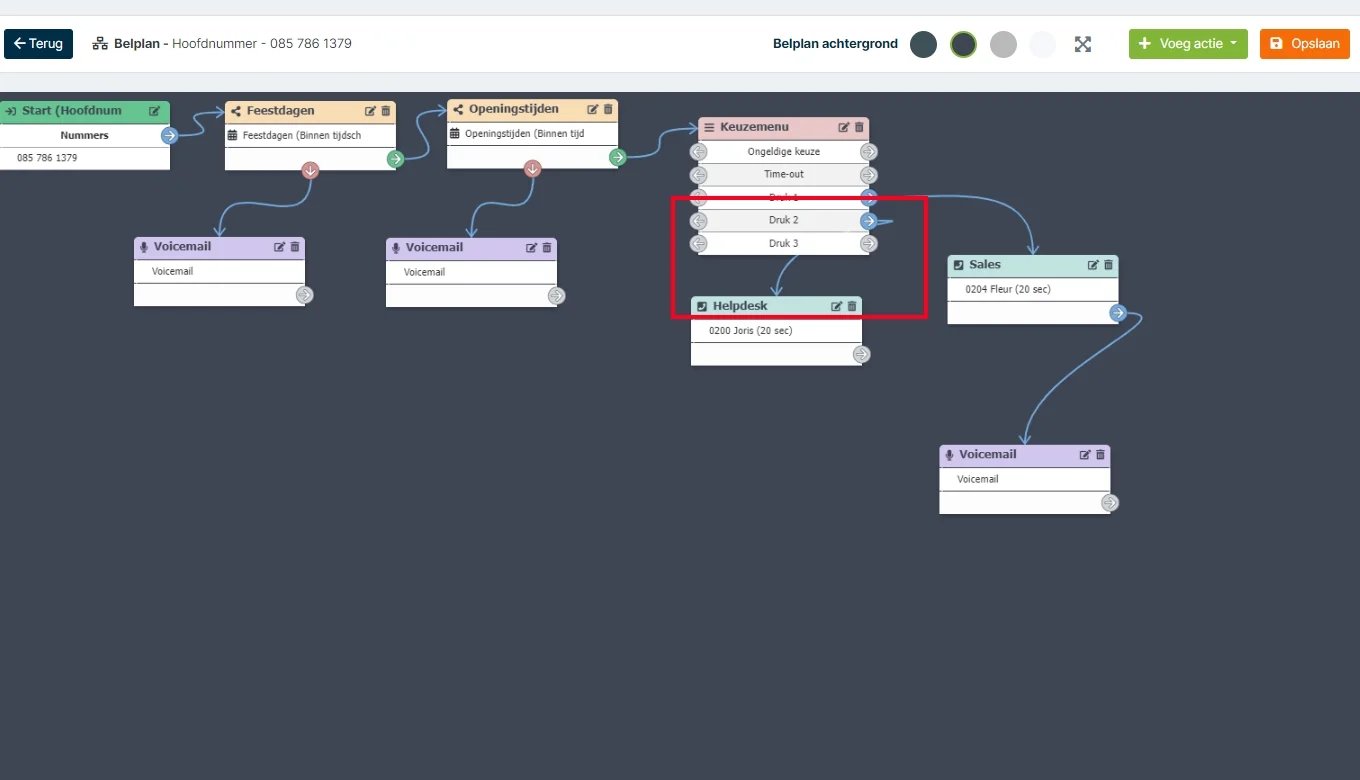Click green output connector of Openingstijden

[x=618, y=157]
